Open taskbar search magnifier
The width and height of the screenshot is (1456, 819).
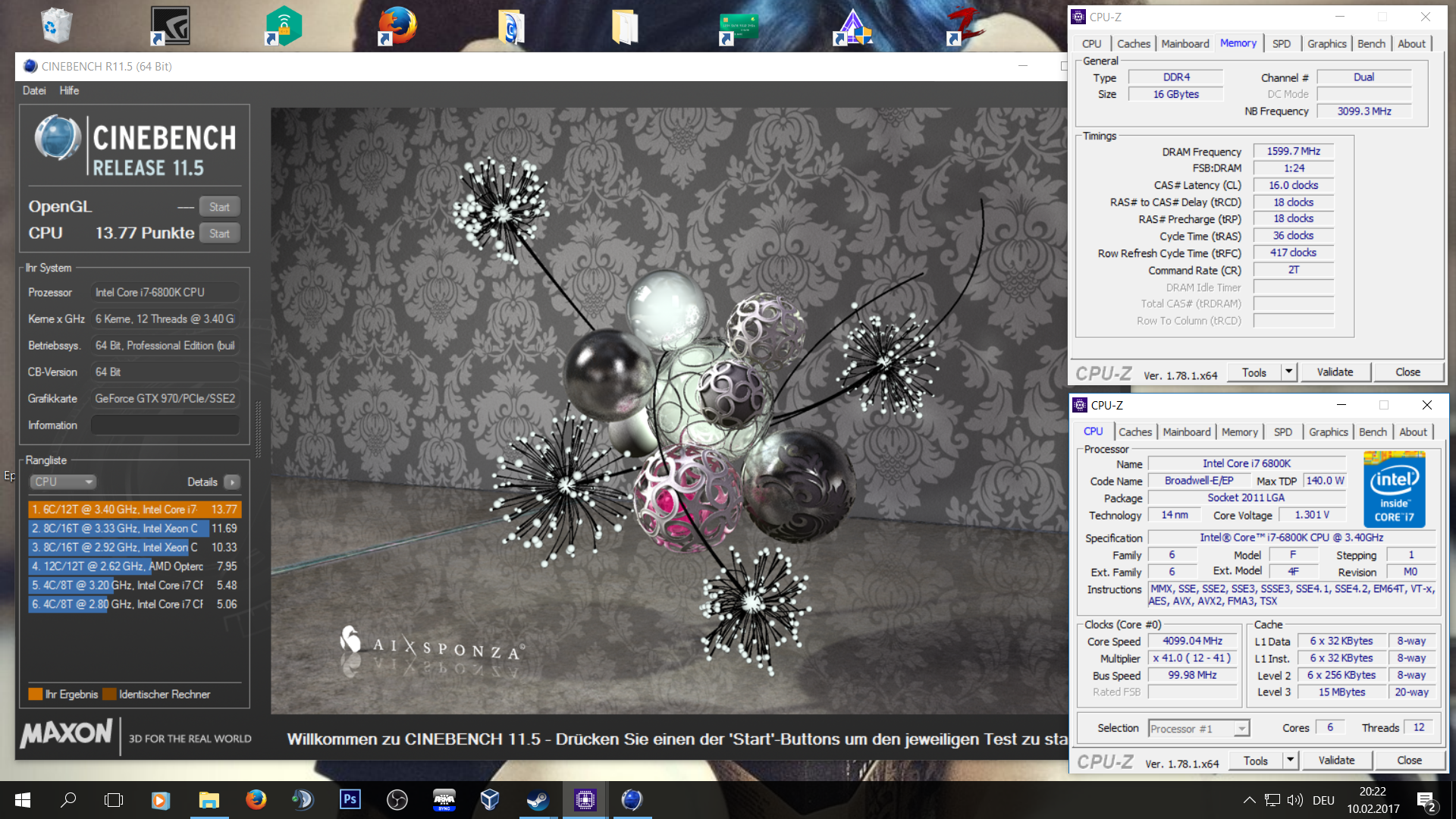(68, 800)
